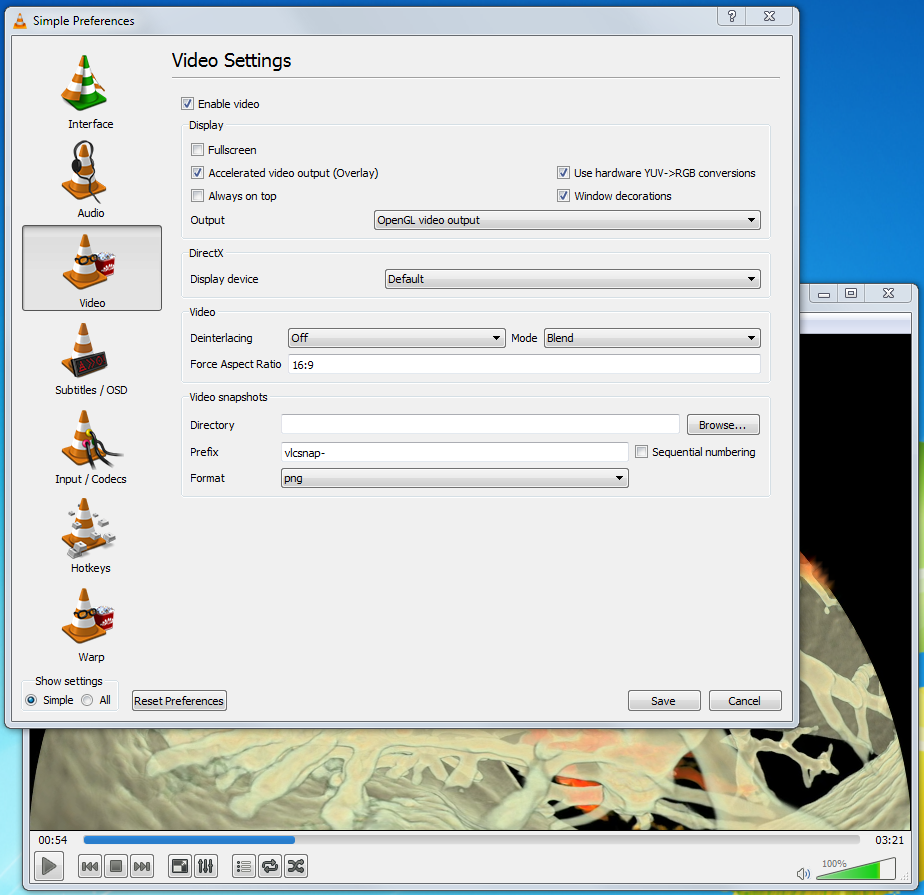Click the playback seek bar
924x895 pixels.
point(471,840)
